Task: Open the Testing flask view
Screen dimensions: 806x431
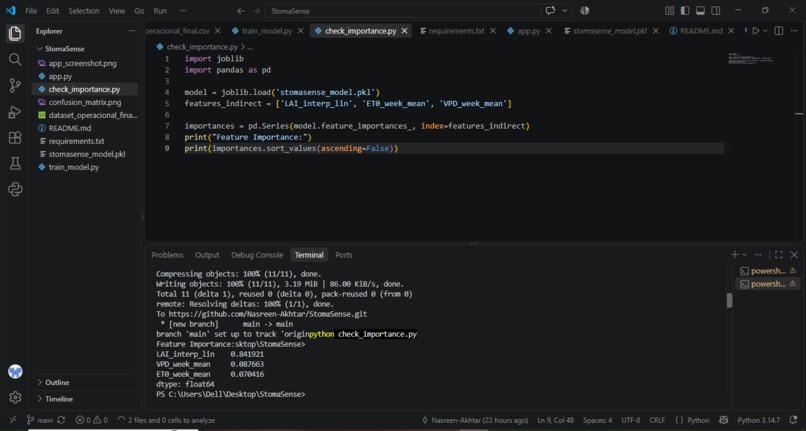Action: pyautogui.click(x=15, y=164)
